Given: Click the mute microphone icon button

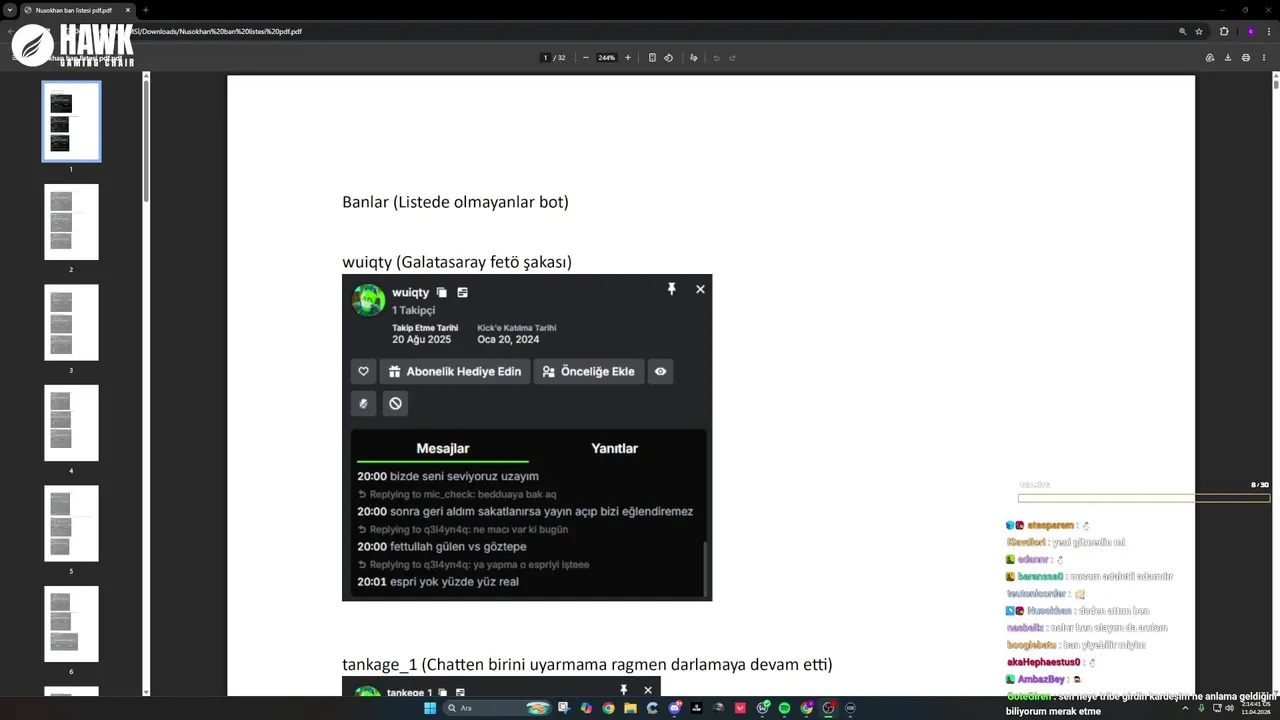Looking at the screenshot, I should pos(363,403).
